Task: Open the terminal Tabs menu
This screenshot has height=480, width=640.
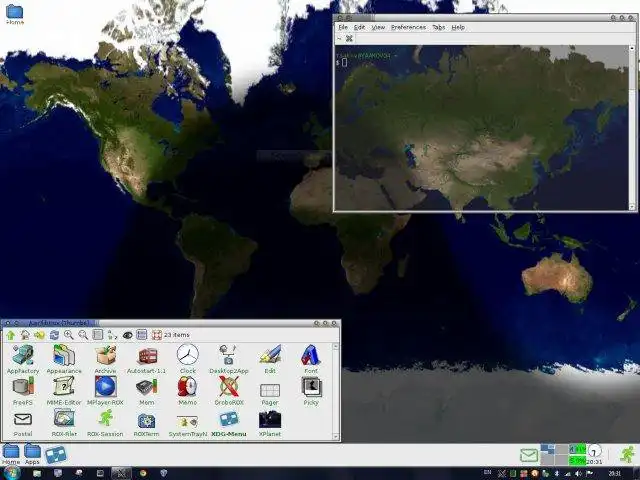Action: point(439,27)
